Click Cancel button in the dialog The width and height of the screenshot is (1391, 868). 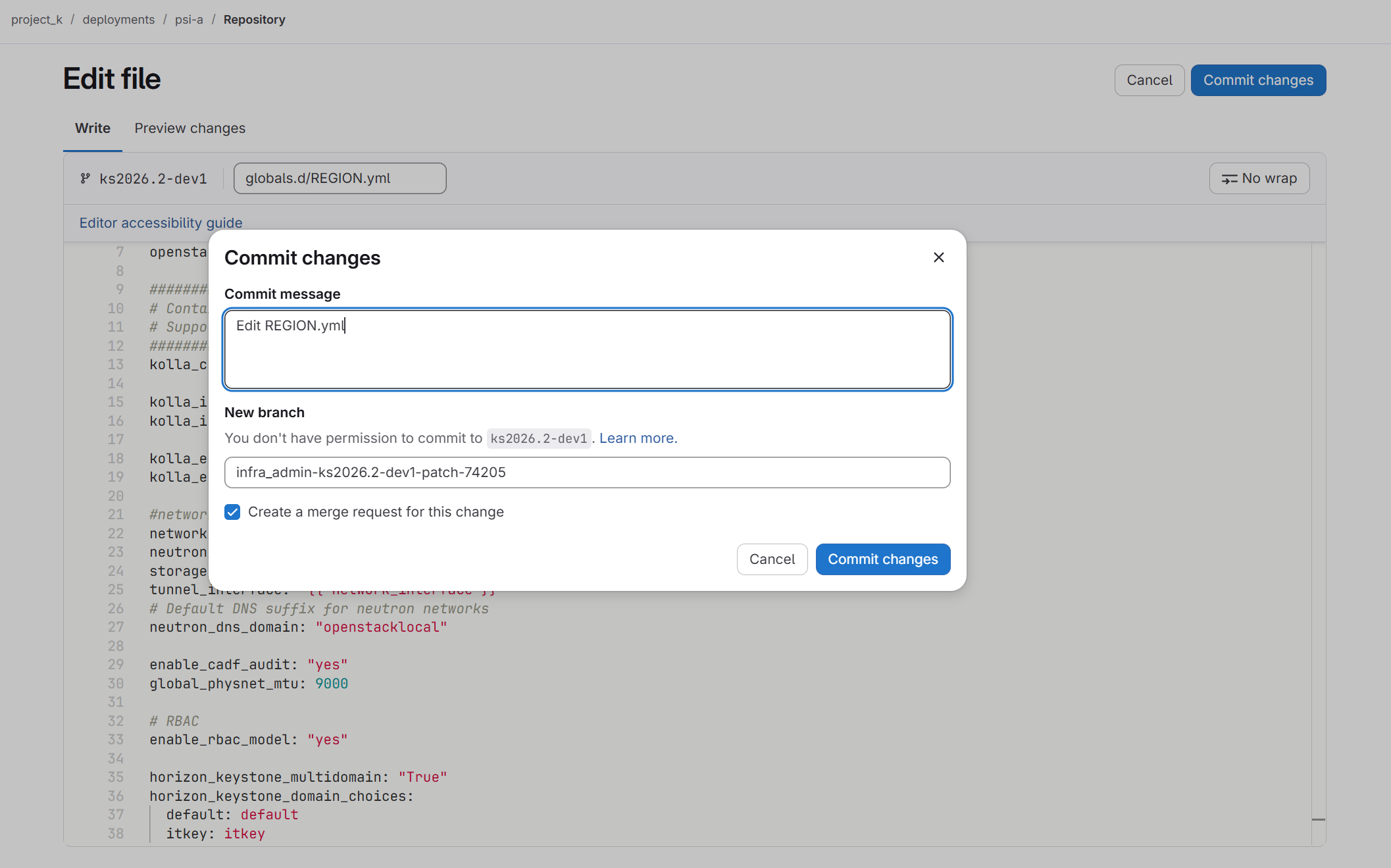(x=772, y=559)
